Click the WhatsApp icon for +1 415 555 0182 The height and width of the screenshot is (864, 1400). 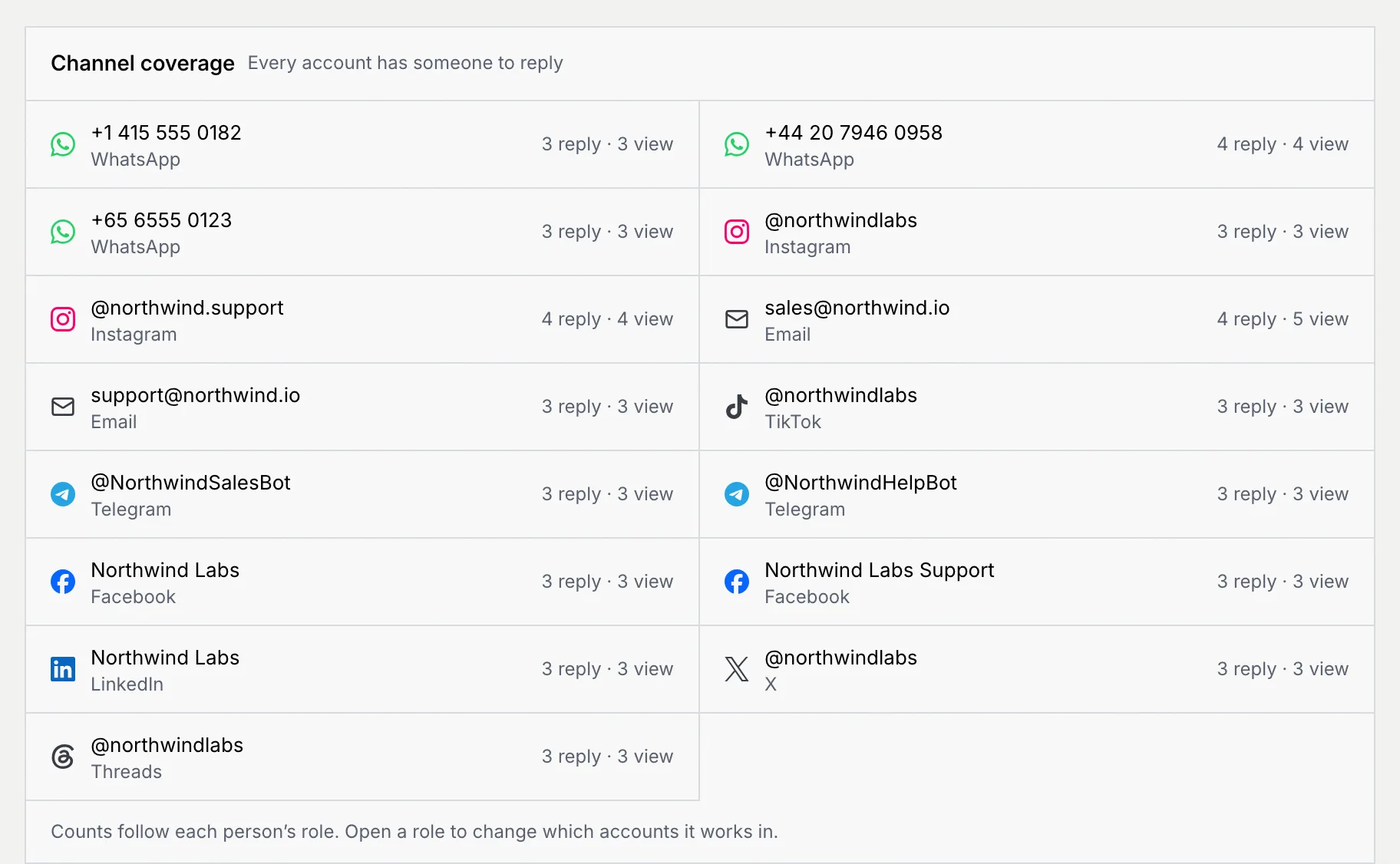point(63,144)
